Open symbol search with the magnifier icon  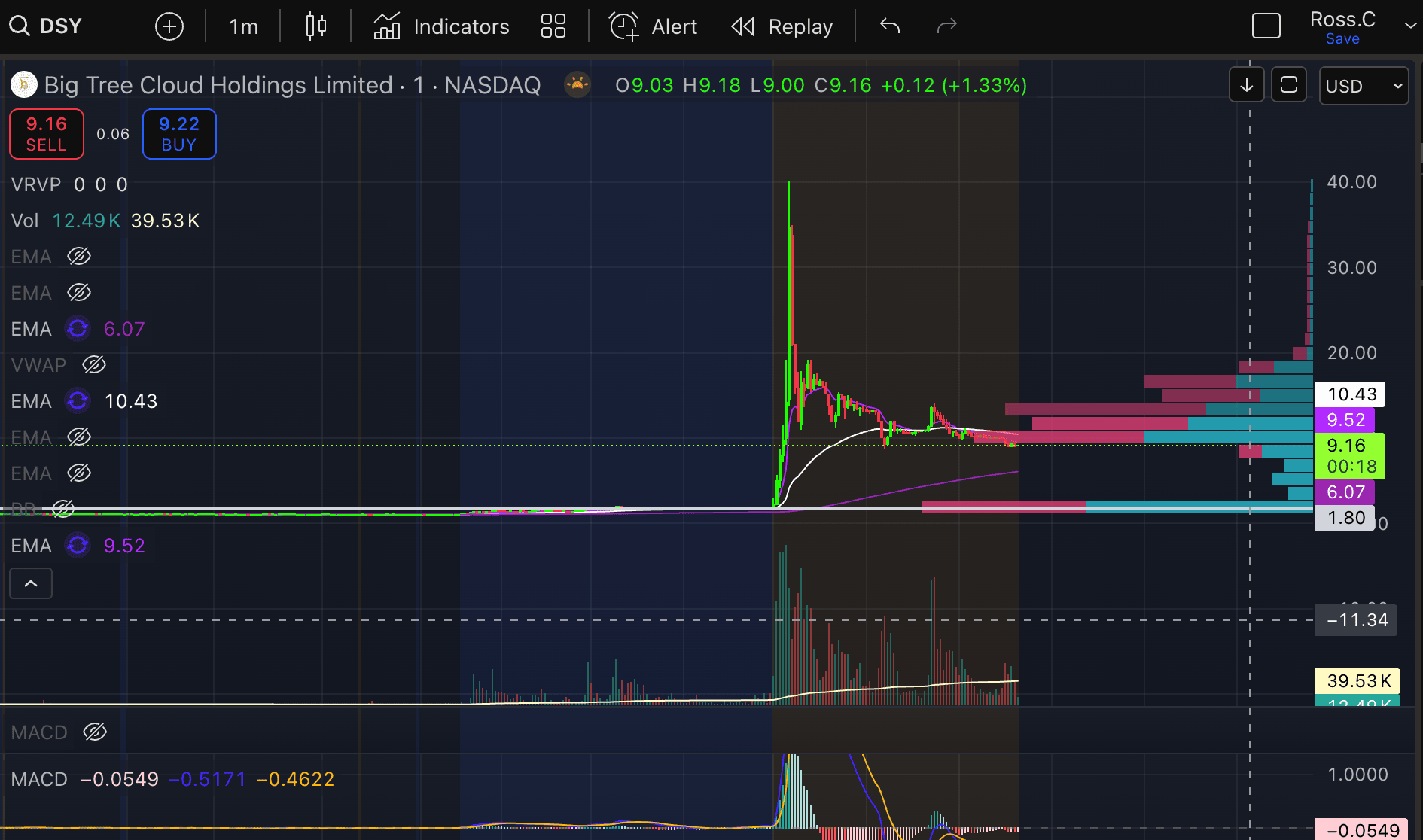coord(20,26)
